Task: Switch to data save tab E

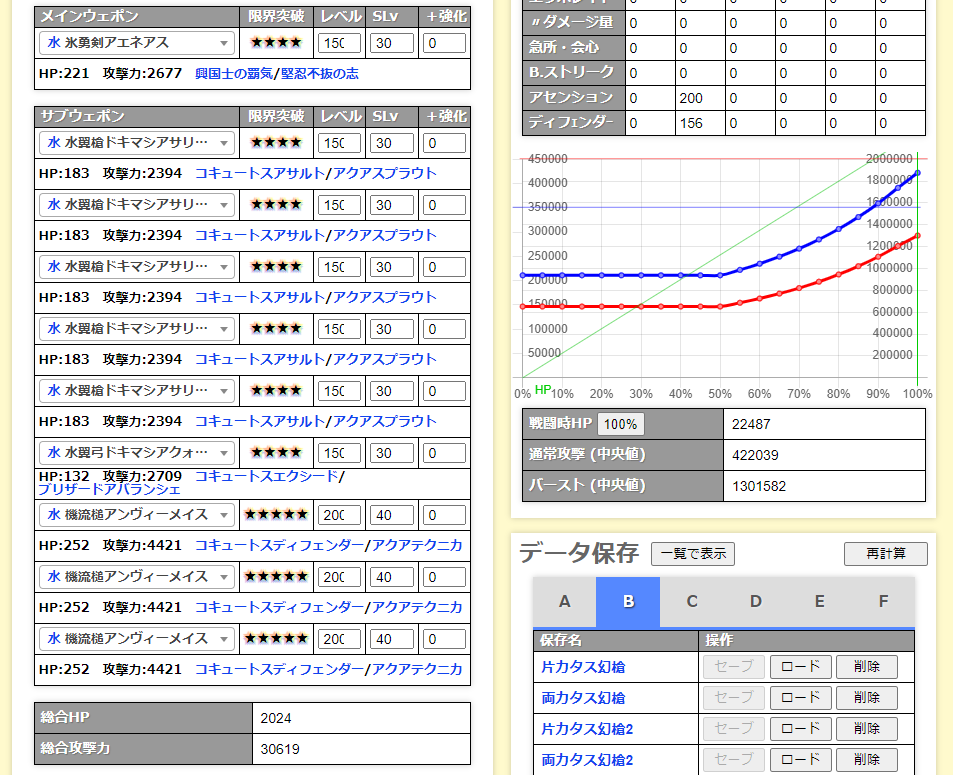Action: (x=819, y=602)
